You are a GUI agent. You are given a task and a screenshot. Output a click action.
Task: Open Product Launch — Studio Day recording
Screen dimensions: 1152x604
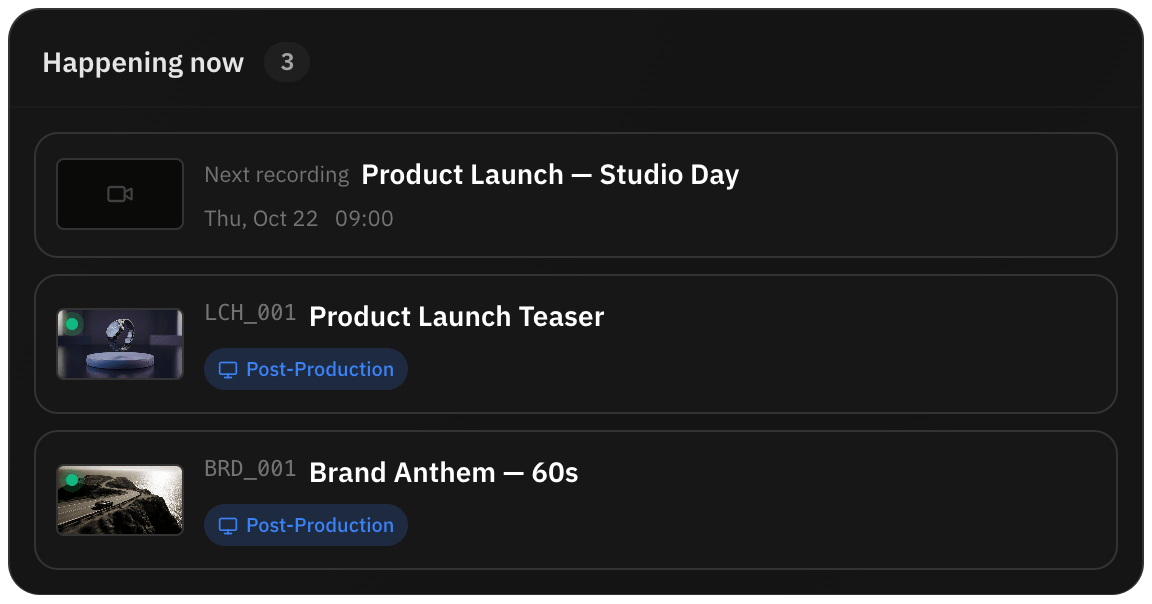[550, 175]
